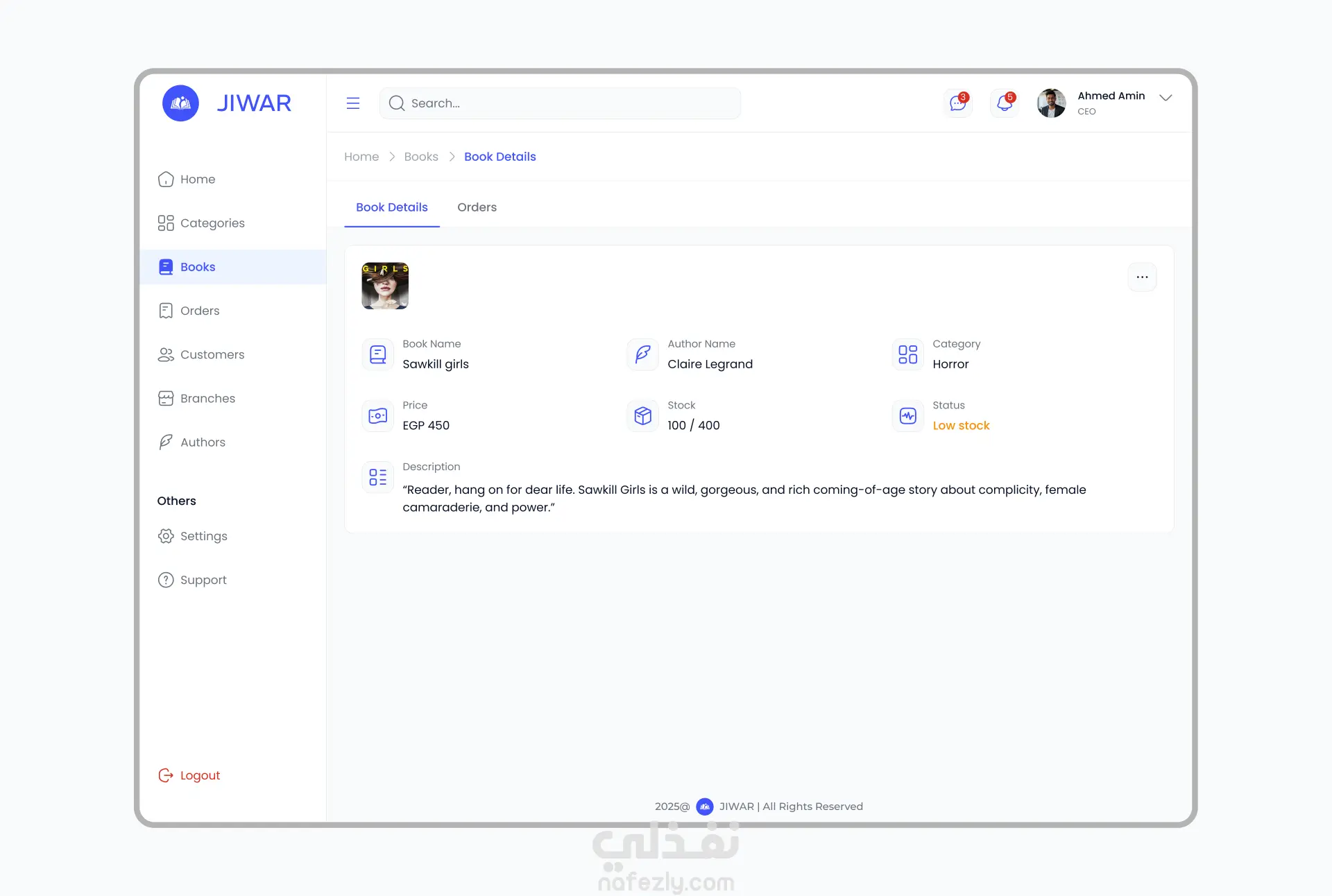
Task: Click the Author Name feather icon
Action: click(x=642, y=354)
